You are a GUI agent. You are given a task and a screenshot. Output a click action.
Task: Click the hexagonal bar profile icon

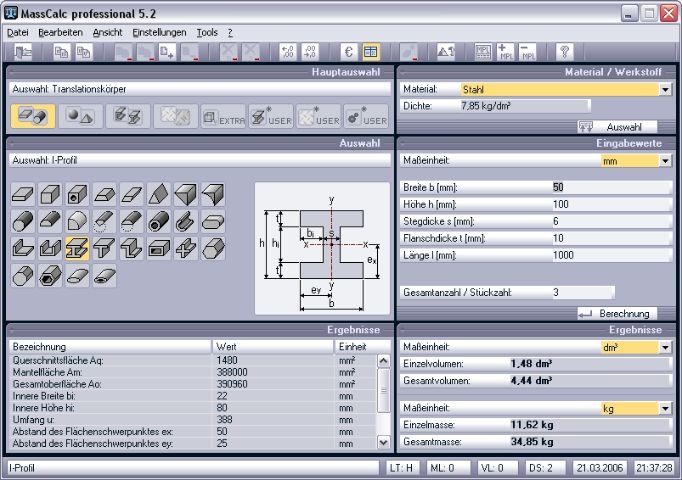(212, 249)
